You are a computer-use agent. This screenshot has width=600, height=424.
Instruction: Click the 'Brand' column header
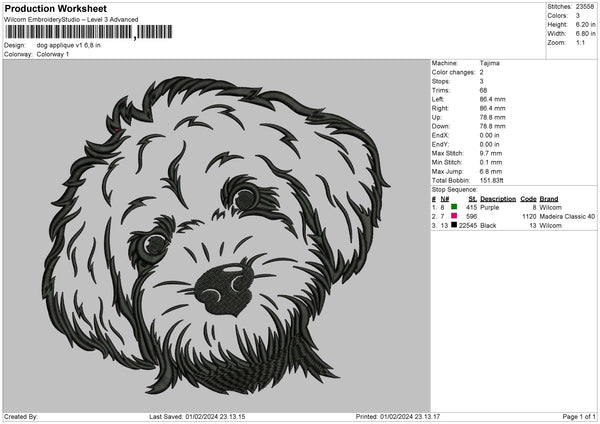pos(549,199)
